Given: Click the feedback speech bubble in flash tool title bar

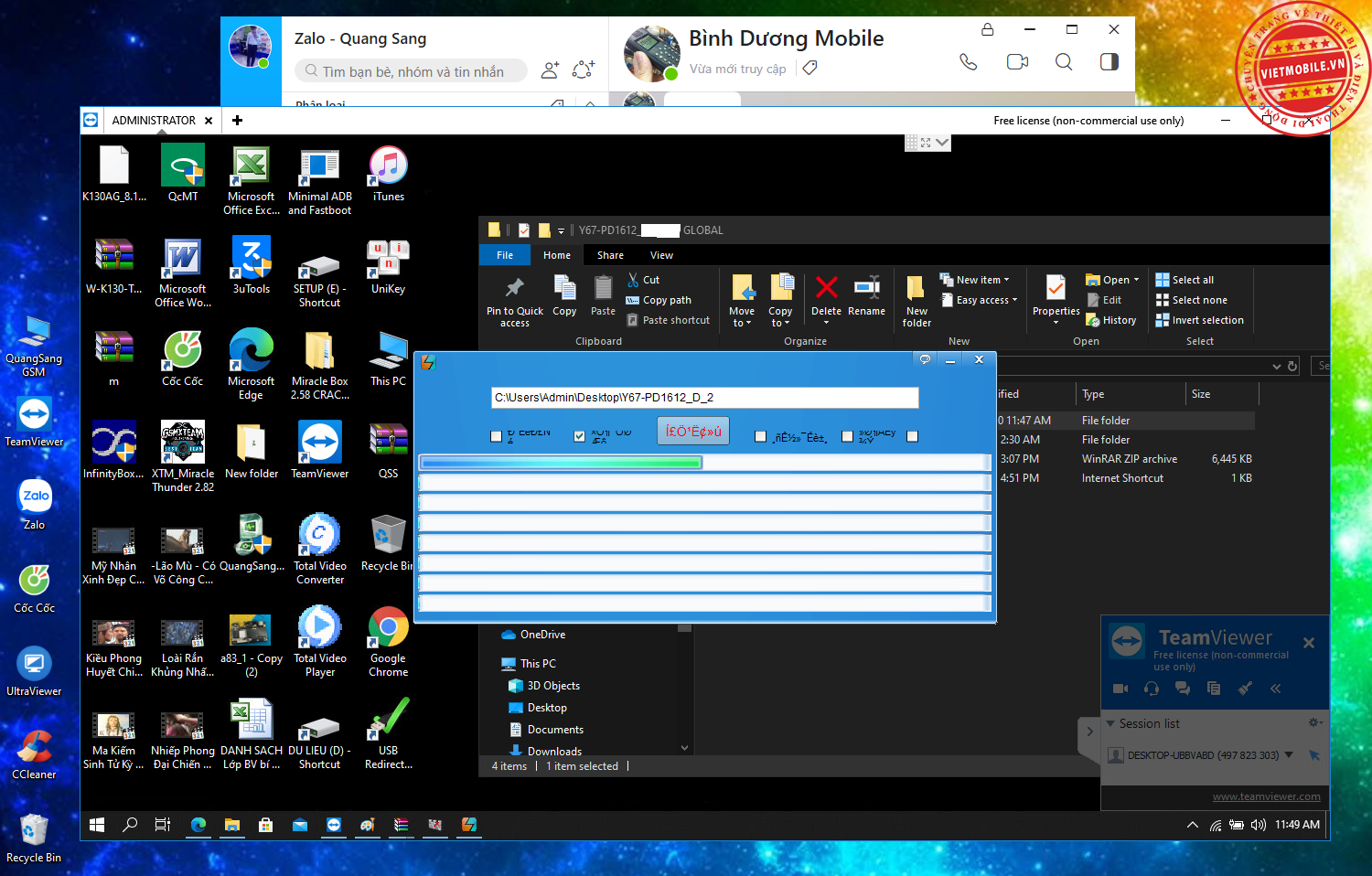Looking at the screenshot, I should pos(925,359).
